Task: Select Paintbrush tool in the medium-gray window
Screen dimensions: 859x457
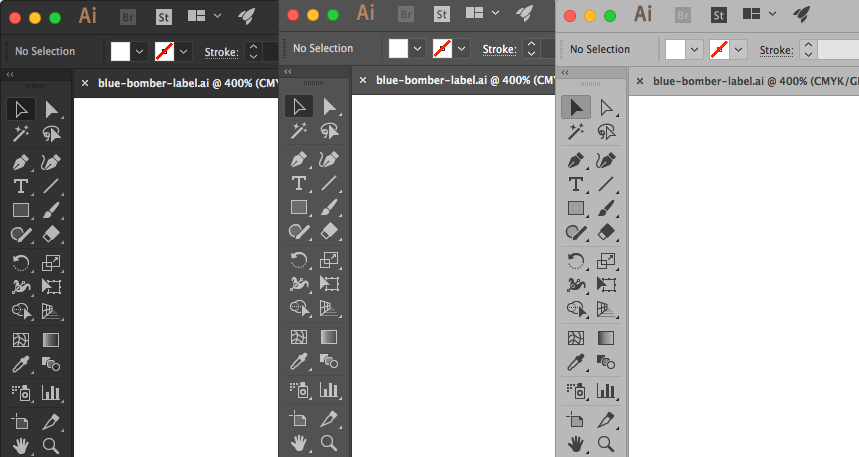Action: click(329, 207)
